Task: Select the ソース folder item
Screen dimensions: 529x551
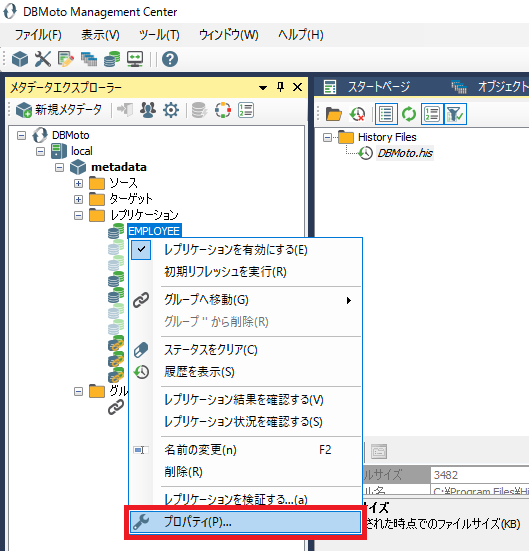Action: pos(123,183)
